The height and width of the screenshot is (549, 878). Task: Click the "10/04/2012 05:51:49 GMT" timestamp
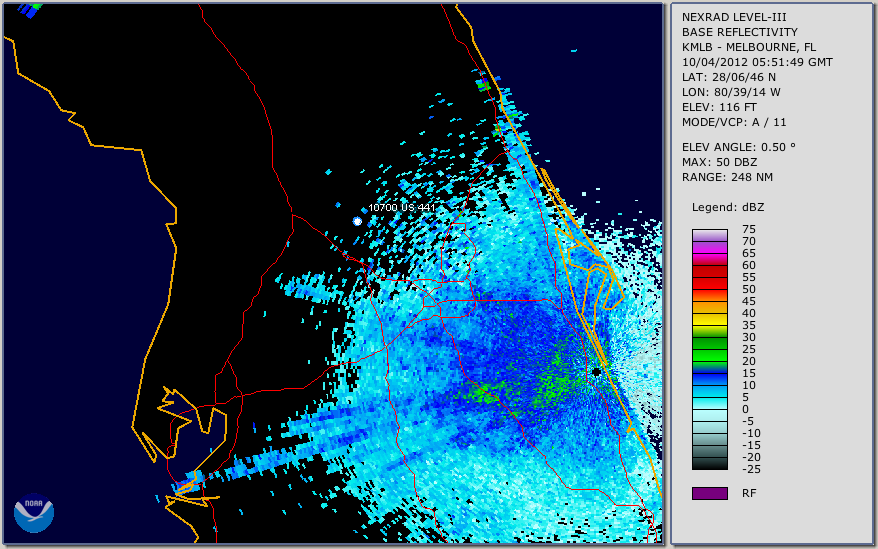(x=757, y=62)
